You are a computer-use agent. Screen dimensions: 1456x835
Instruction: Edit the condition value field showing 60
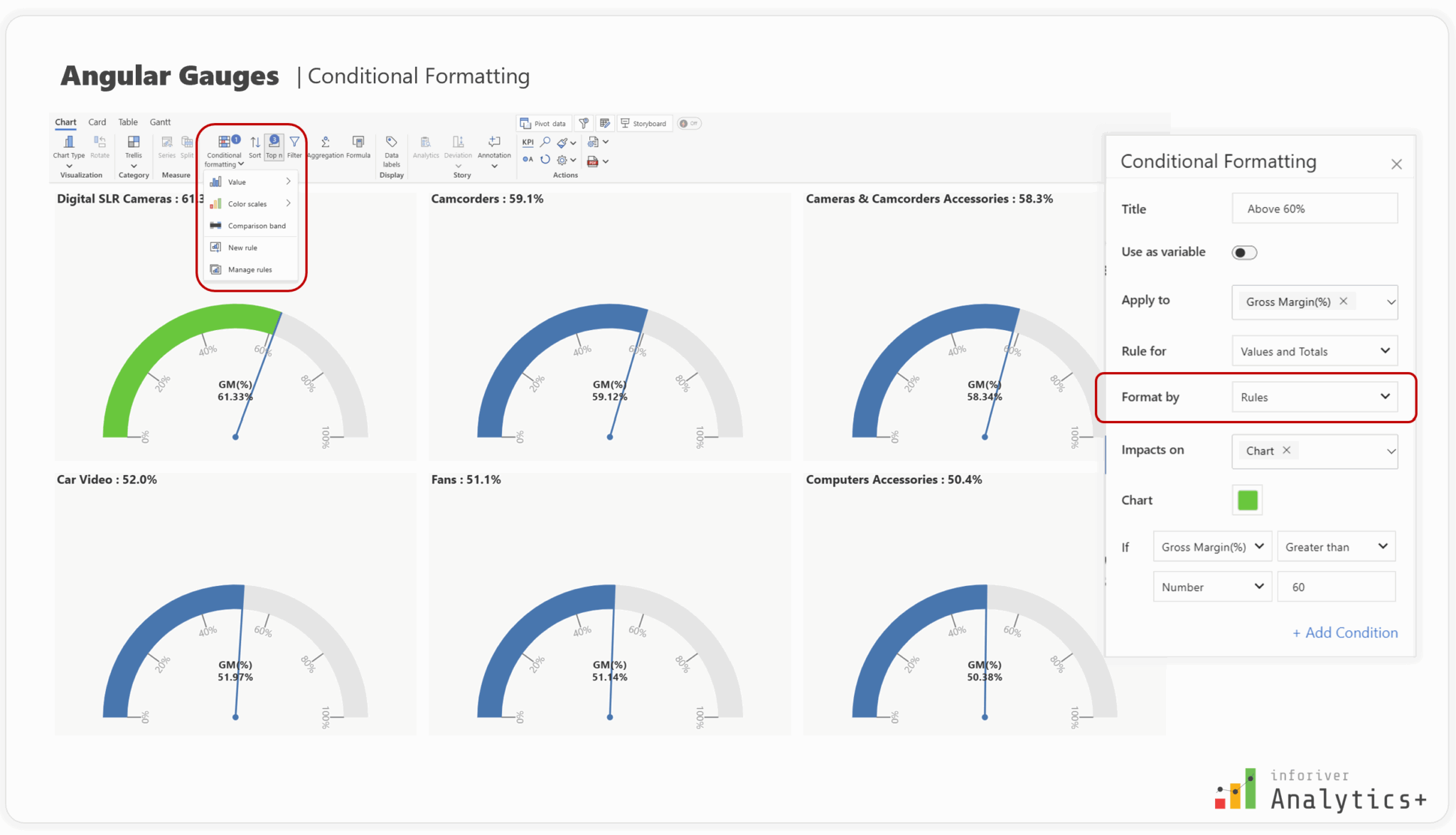(x=1336, y=586)
